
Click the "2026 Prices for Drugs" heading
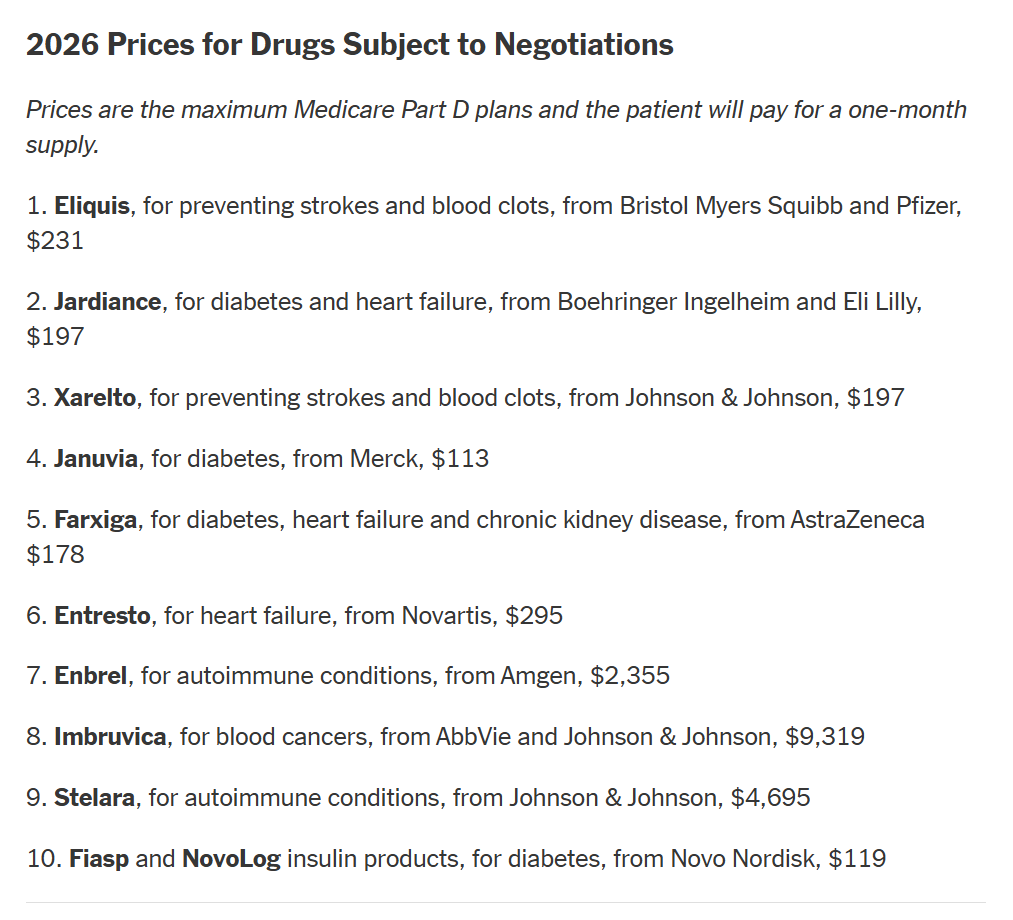point(349,45)
